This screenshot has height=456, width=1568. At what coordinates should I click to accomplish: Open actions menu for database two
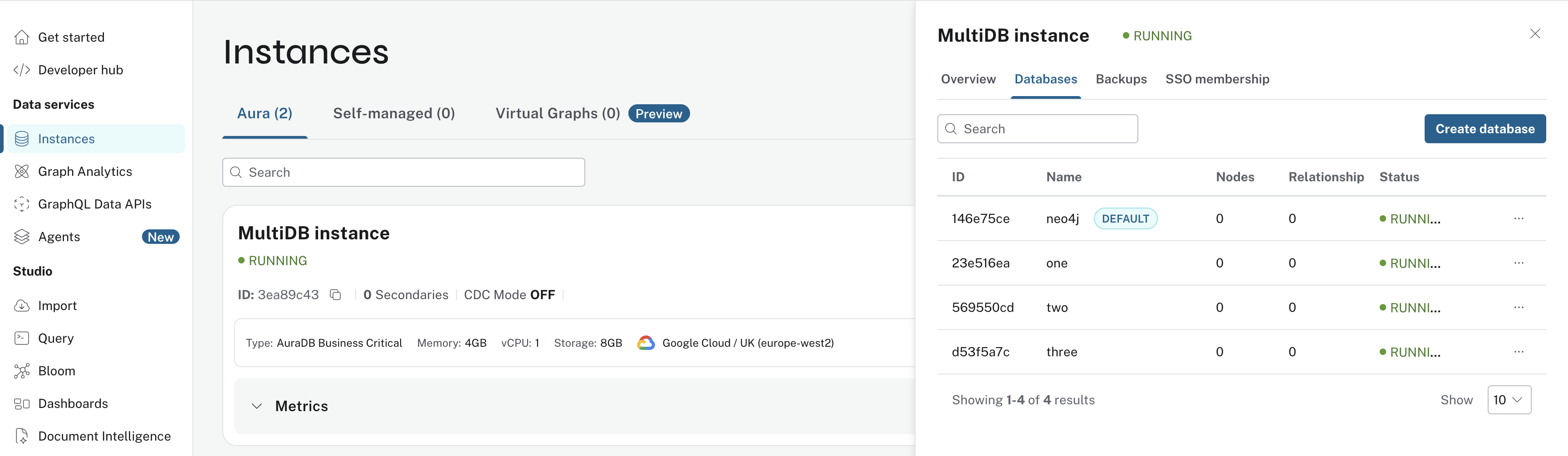pos(1519,307)
